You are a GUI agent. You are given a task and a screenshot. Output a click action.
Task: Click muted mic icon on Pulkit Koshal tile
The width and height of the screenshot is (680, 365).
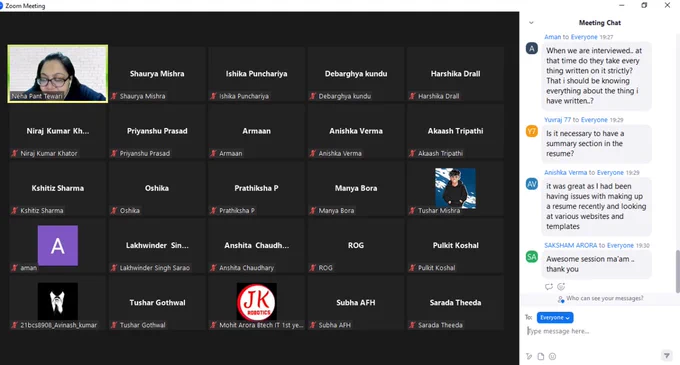[x=412, y=268]
